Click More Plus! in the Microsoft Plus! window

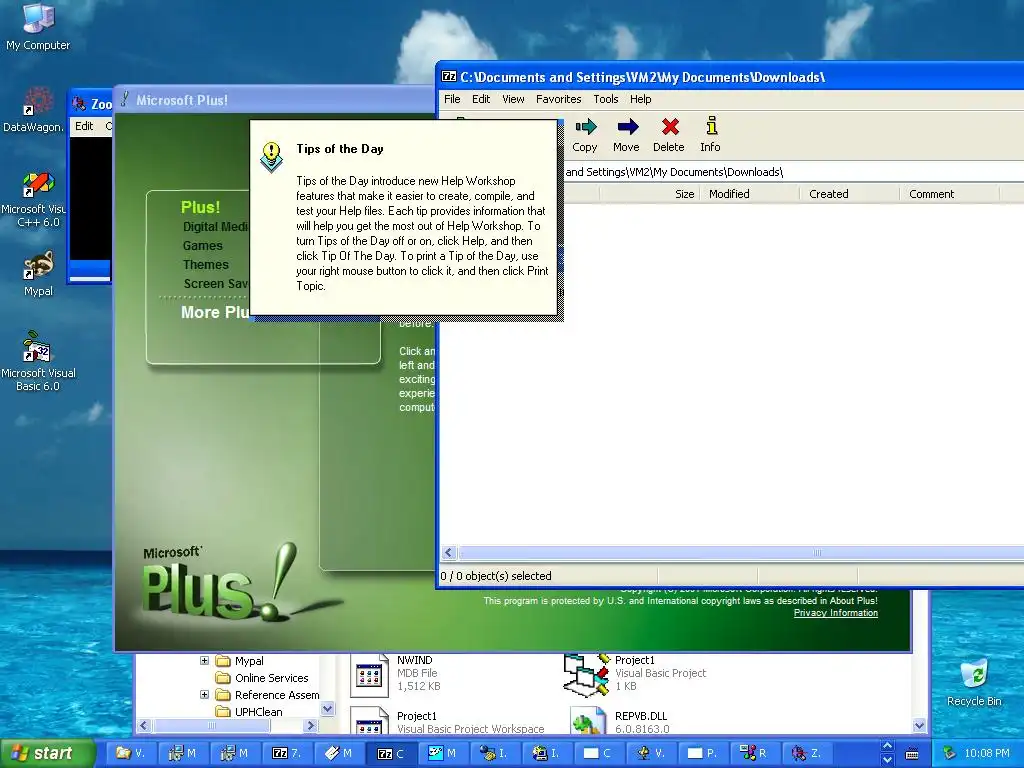pos(215,312)
